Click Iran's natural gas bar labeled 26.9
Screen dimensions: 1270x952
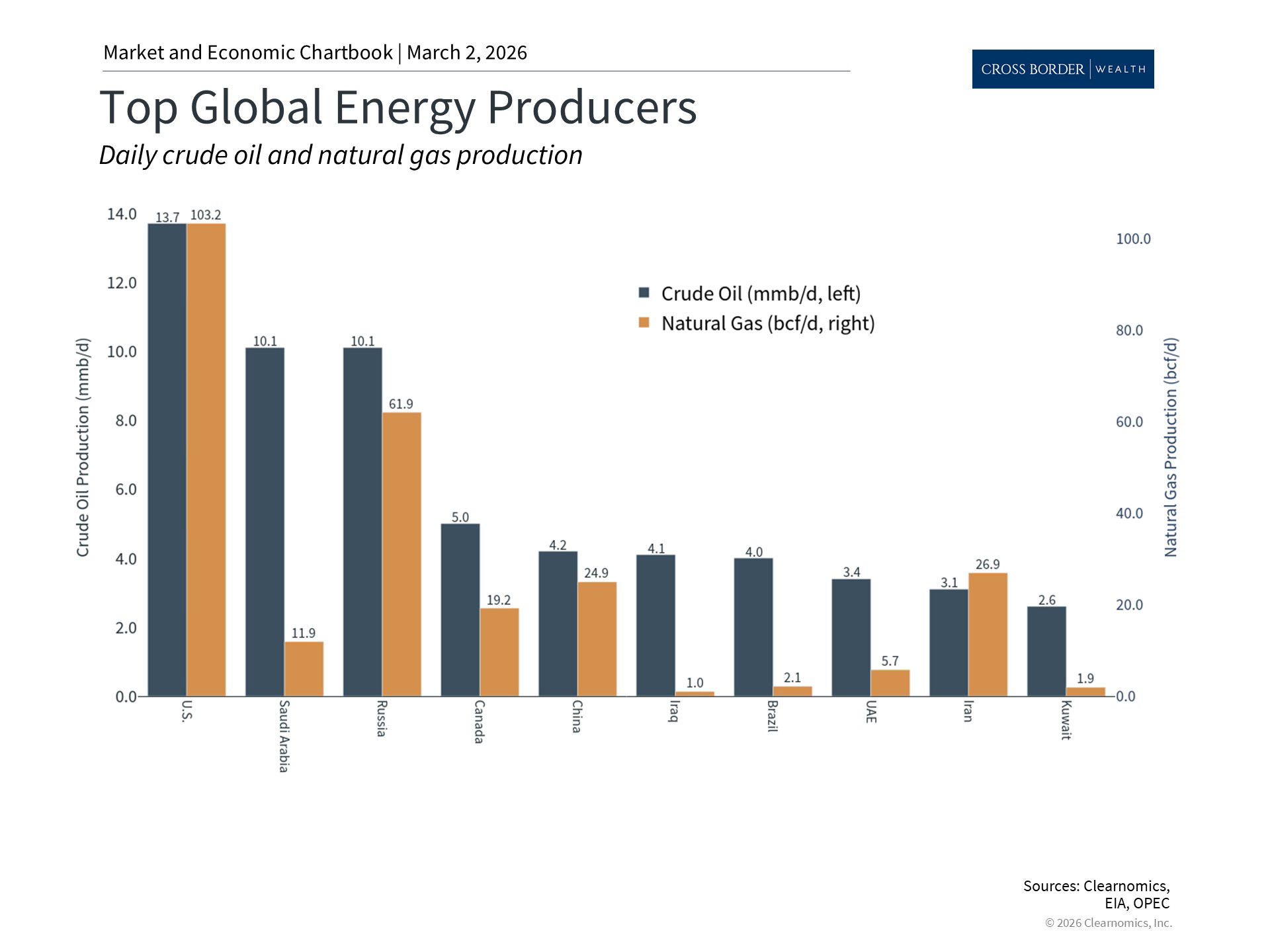(988, 634)
